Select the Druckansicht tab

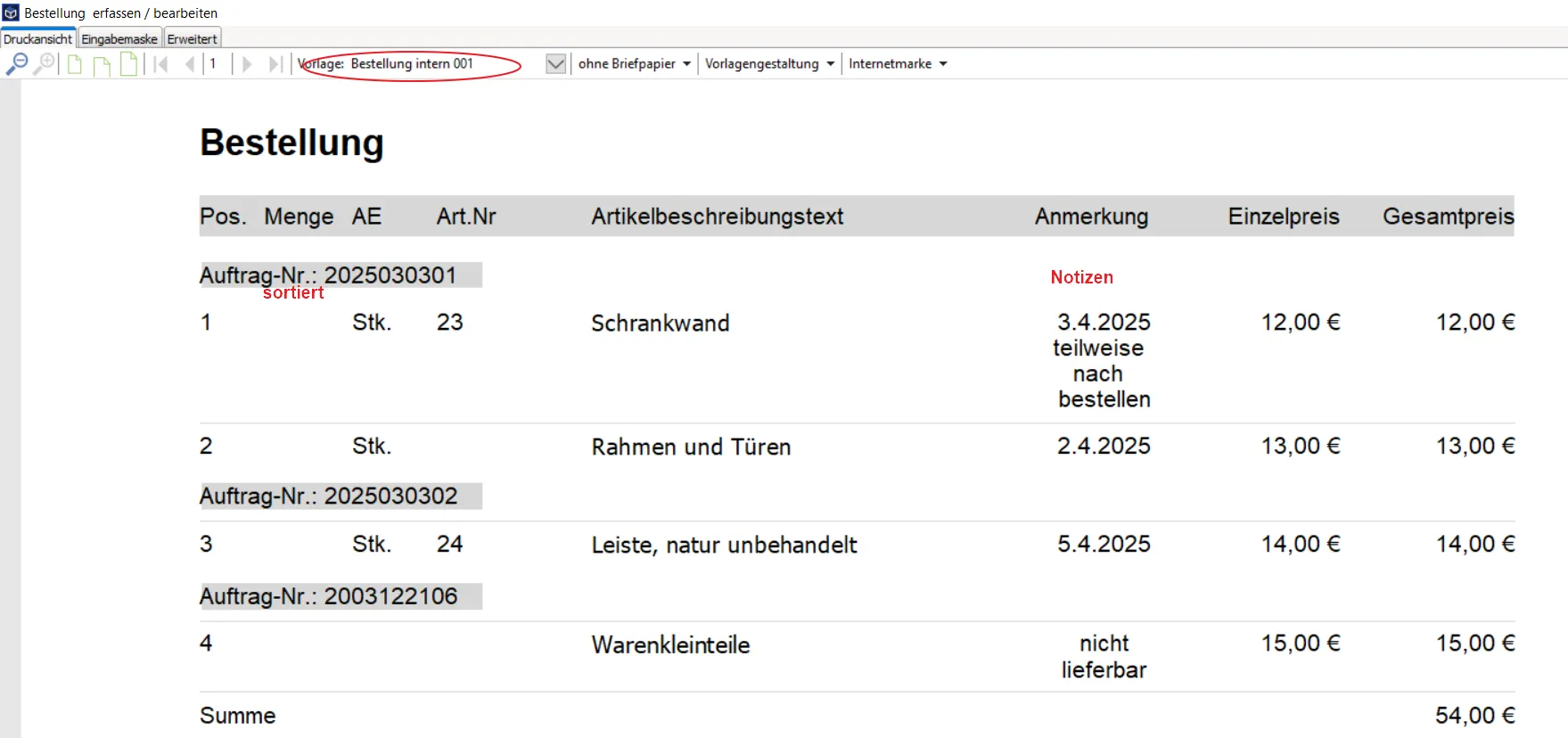click(37, 39)
